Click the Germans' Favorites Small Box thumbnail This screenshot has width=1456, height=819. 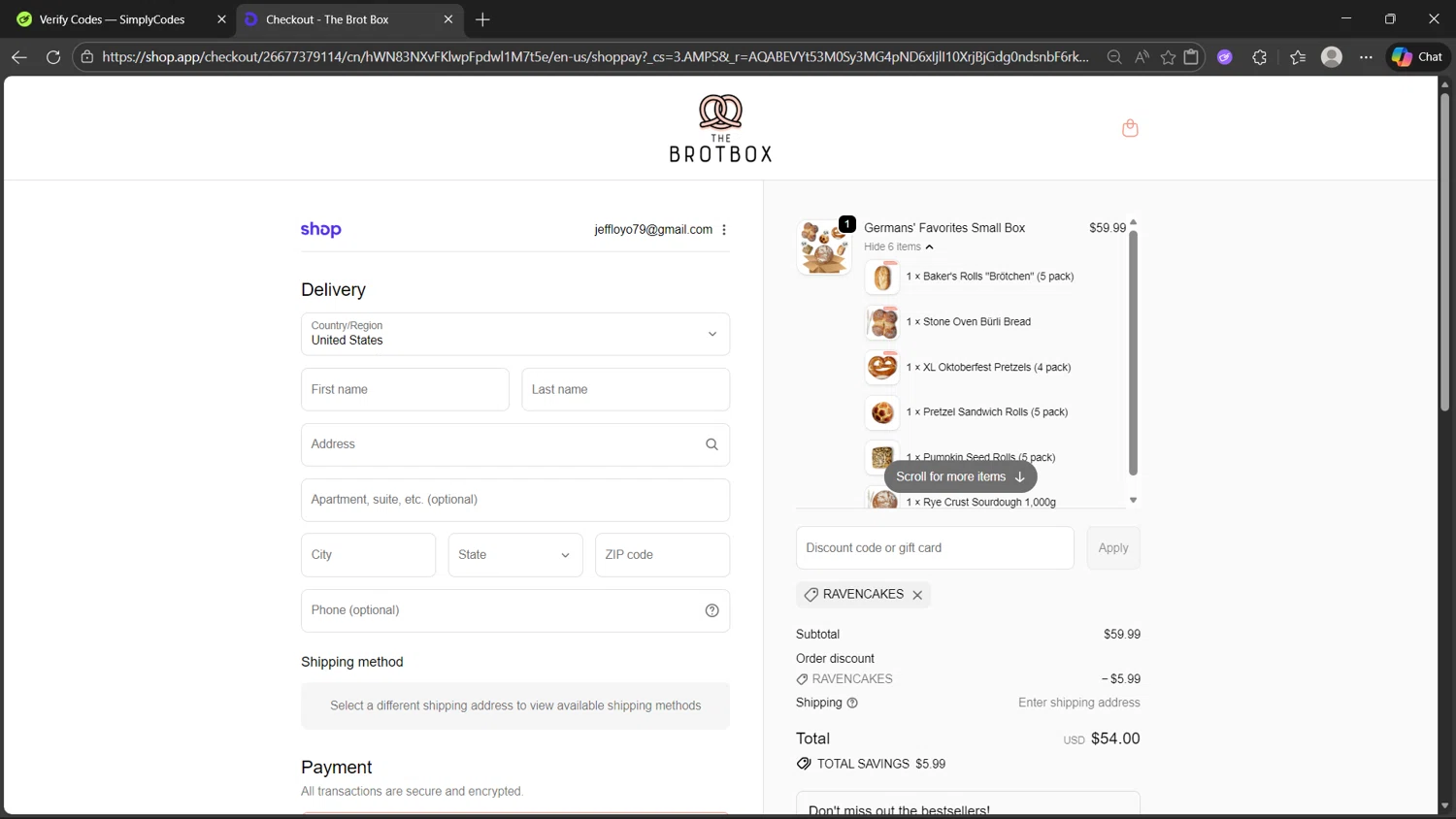point(824,246)
